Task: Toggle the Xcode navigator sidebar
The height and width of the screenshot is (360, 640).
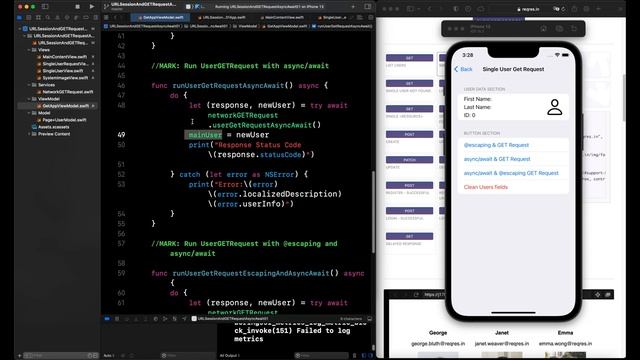Action: coord(45,7)
